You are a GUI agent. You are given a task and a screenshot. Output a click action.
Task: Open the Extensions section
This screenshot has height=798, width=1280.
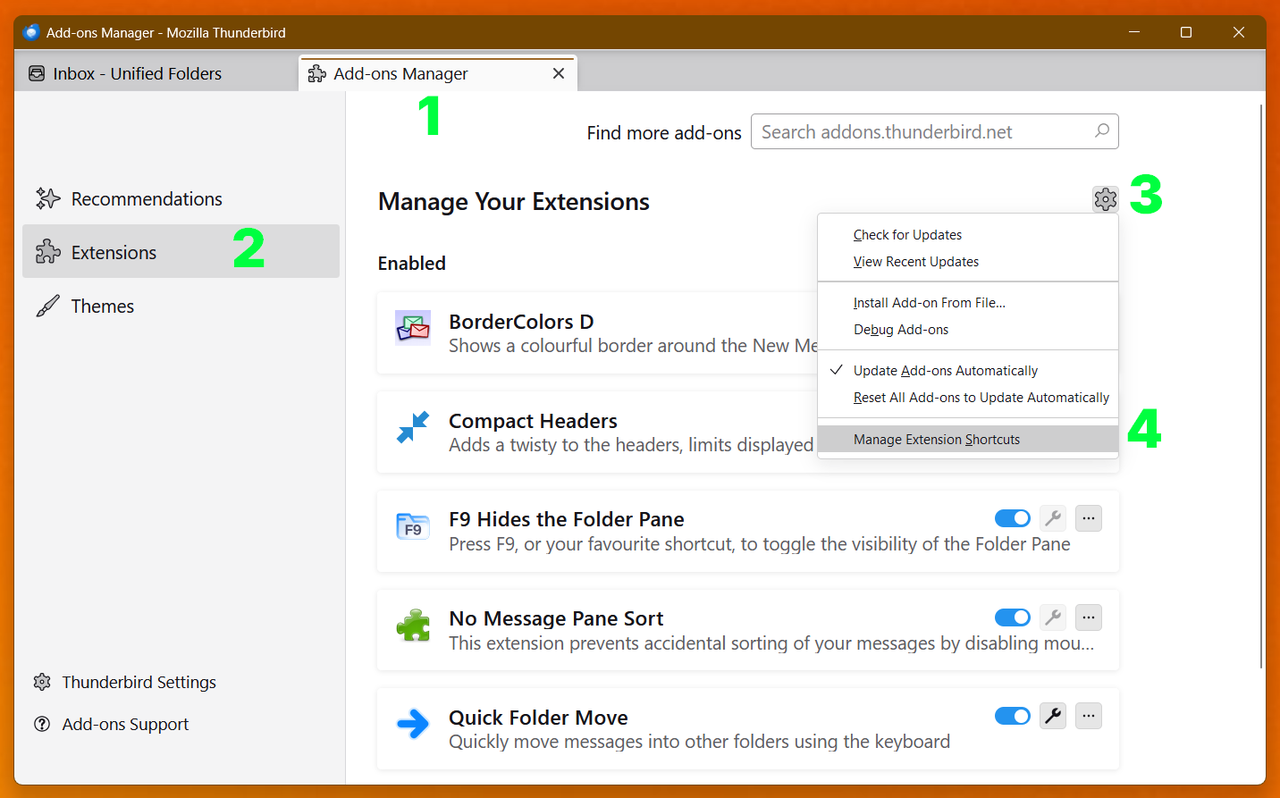pyautogui.click(x=181, y=251)
